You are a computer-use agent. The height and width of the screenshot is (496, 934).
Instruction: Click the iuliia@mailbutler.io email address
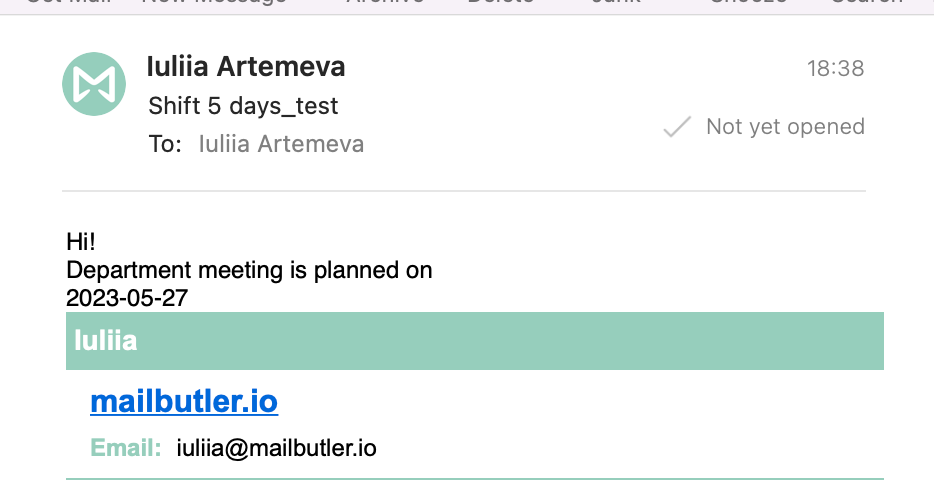276,448
